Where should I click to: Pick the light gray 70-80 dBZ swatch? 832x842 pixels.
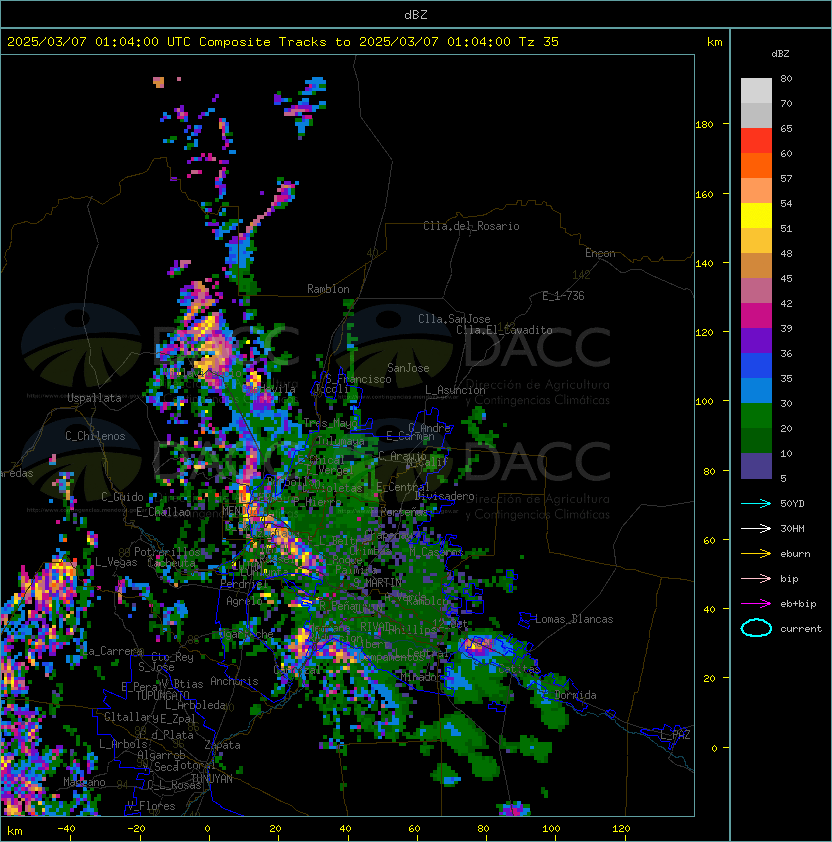coord(756,91)
